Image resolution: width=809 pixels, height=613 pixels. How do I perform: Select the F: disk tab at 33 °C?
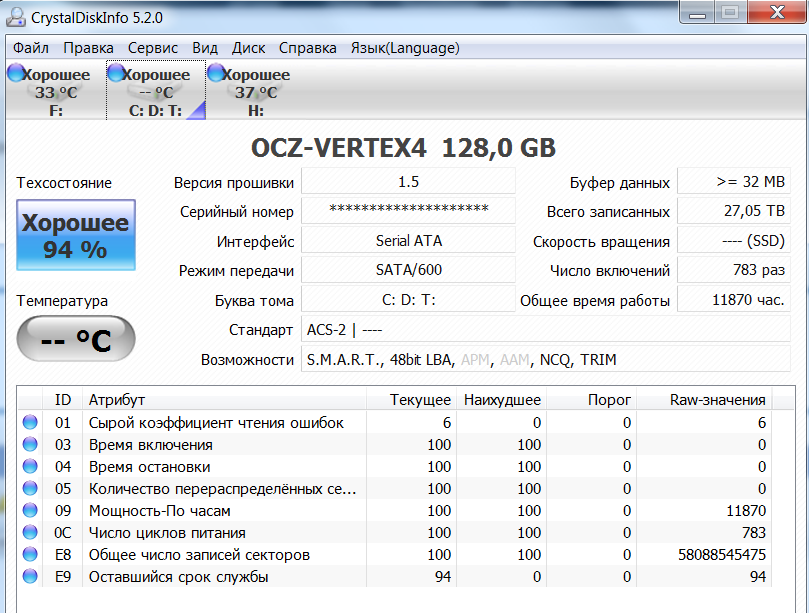56,91
